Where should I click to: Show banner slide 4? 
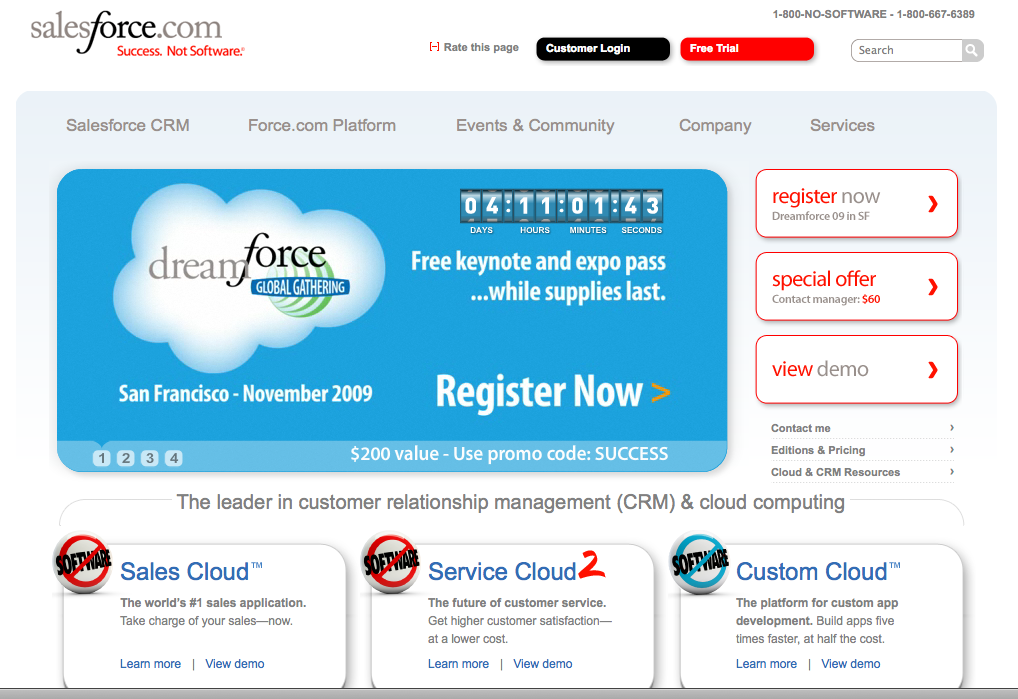pyautogui.click(x=173, y=458)
